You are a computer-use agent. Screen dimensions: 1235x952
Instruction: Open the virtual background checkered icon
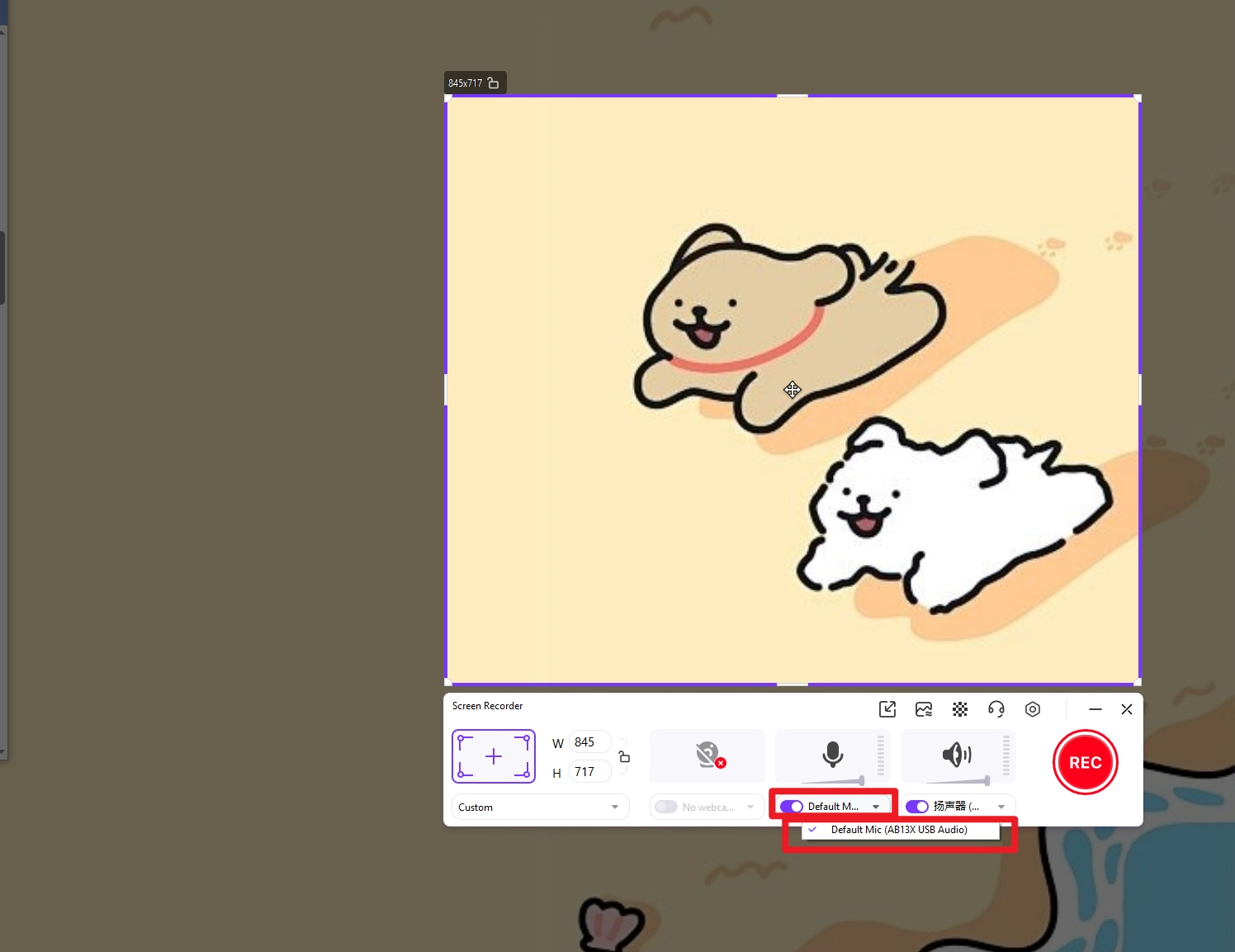click(x=959, y=709)
